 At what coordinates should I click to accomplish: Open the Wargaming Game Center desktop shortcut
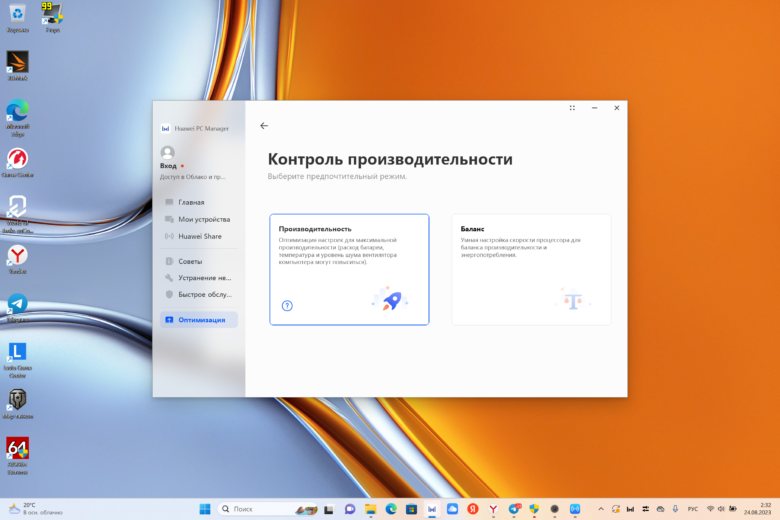17,163
